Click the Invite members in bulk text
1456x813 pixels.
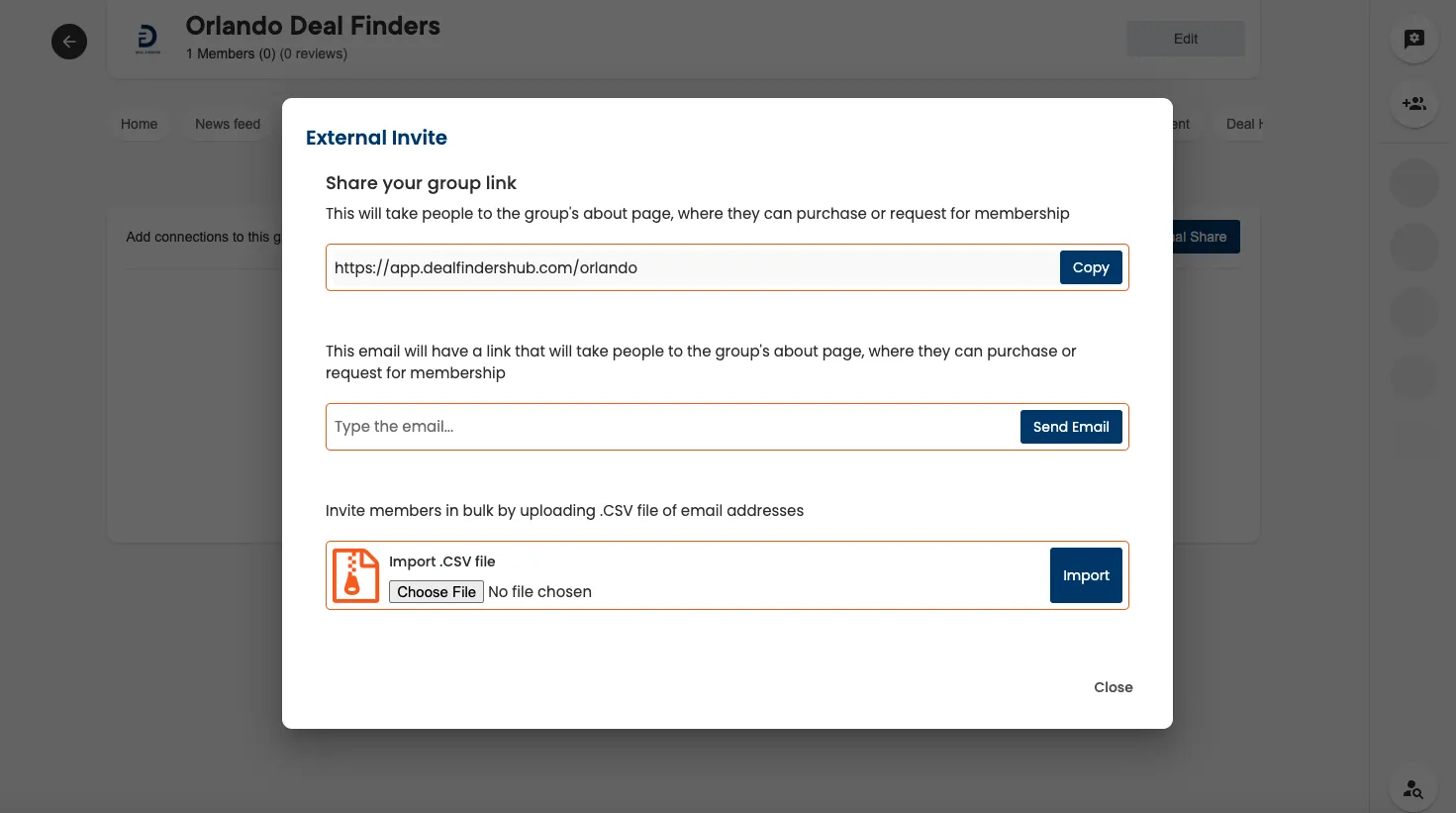(564, 511)
